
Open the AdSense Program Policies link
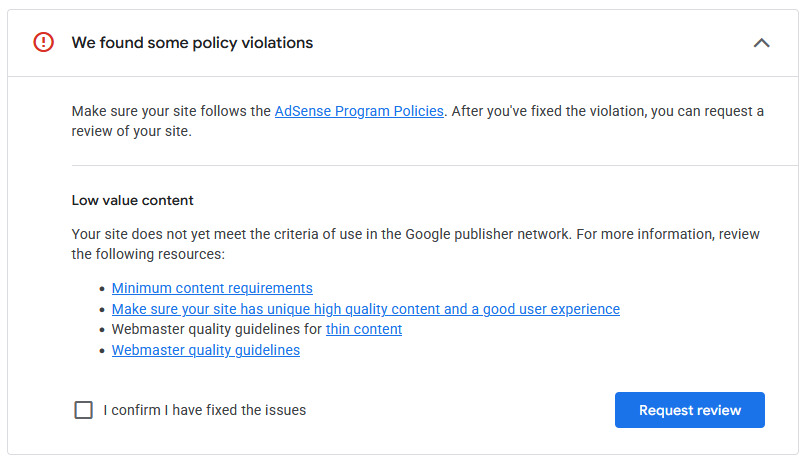tap(359, 111)
